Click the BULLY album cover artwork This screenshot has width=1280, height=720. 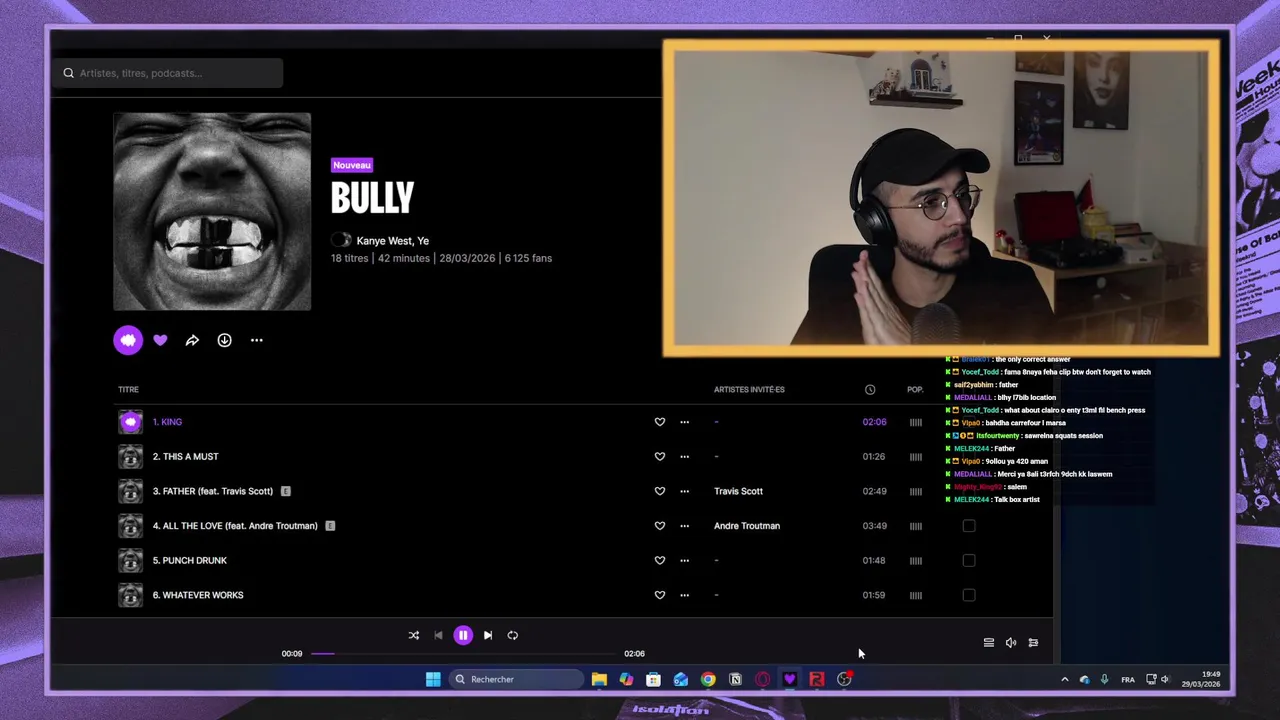click(212, 212)
